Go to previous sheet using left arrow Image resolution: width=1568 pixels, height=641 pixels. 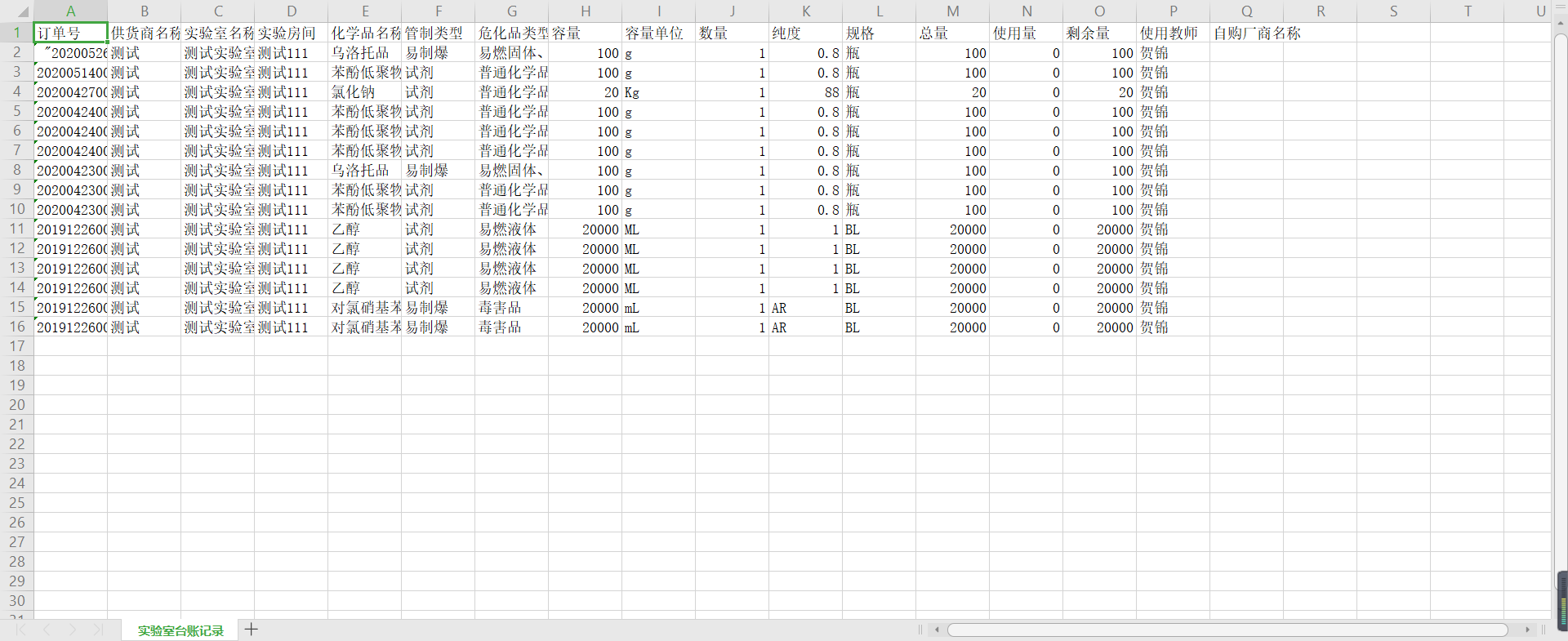47,630
